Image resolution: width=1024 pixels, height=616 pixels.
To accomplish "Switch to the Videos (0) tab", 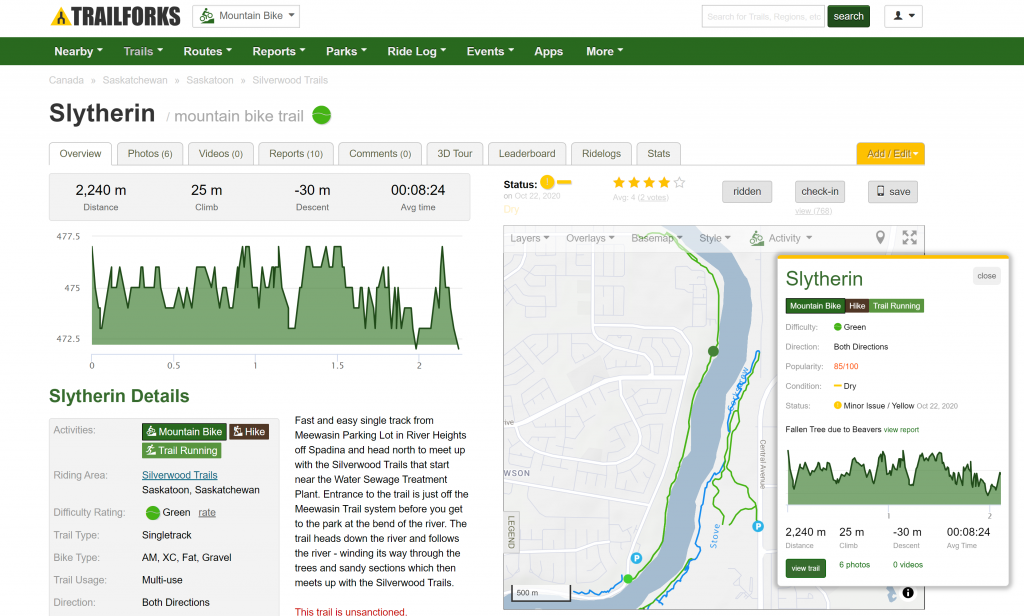I will [x=221, y=154].
